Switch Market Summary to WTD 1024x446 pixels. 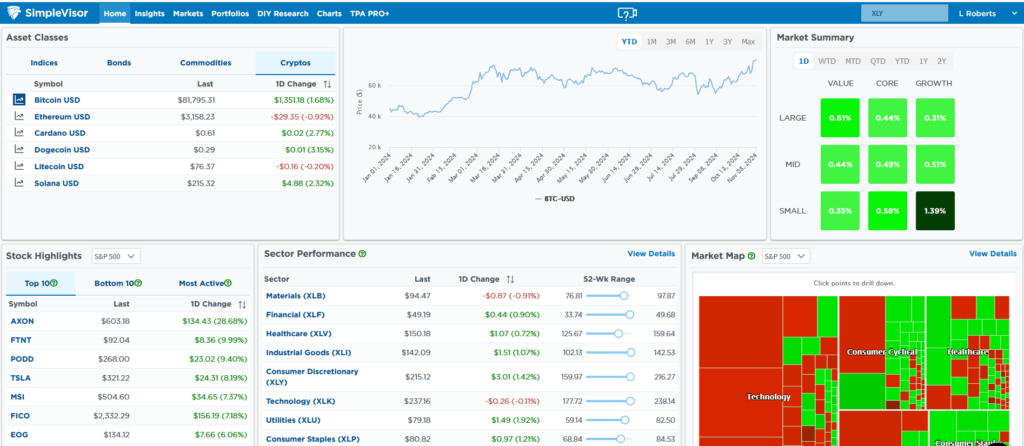[x=827, y=61]
